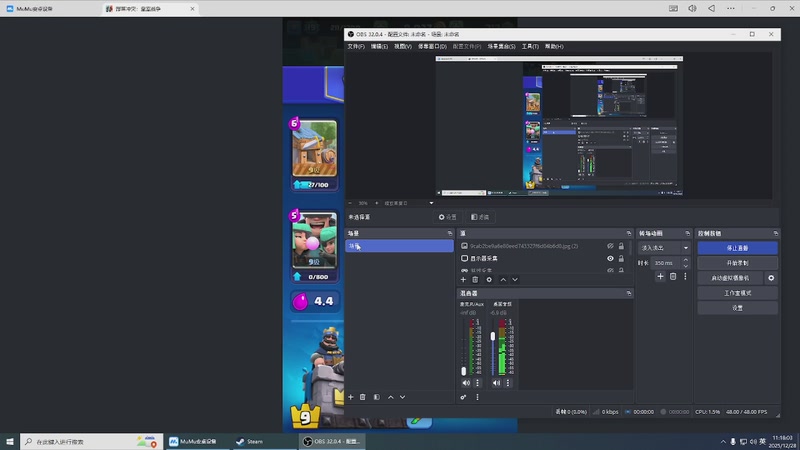Pop out the Sources dock panel

629,233
